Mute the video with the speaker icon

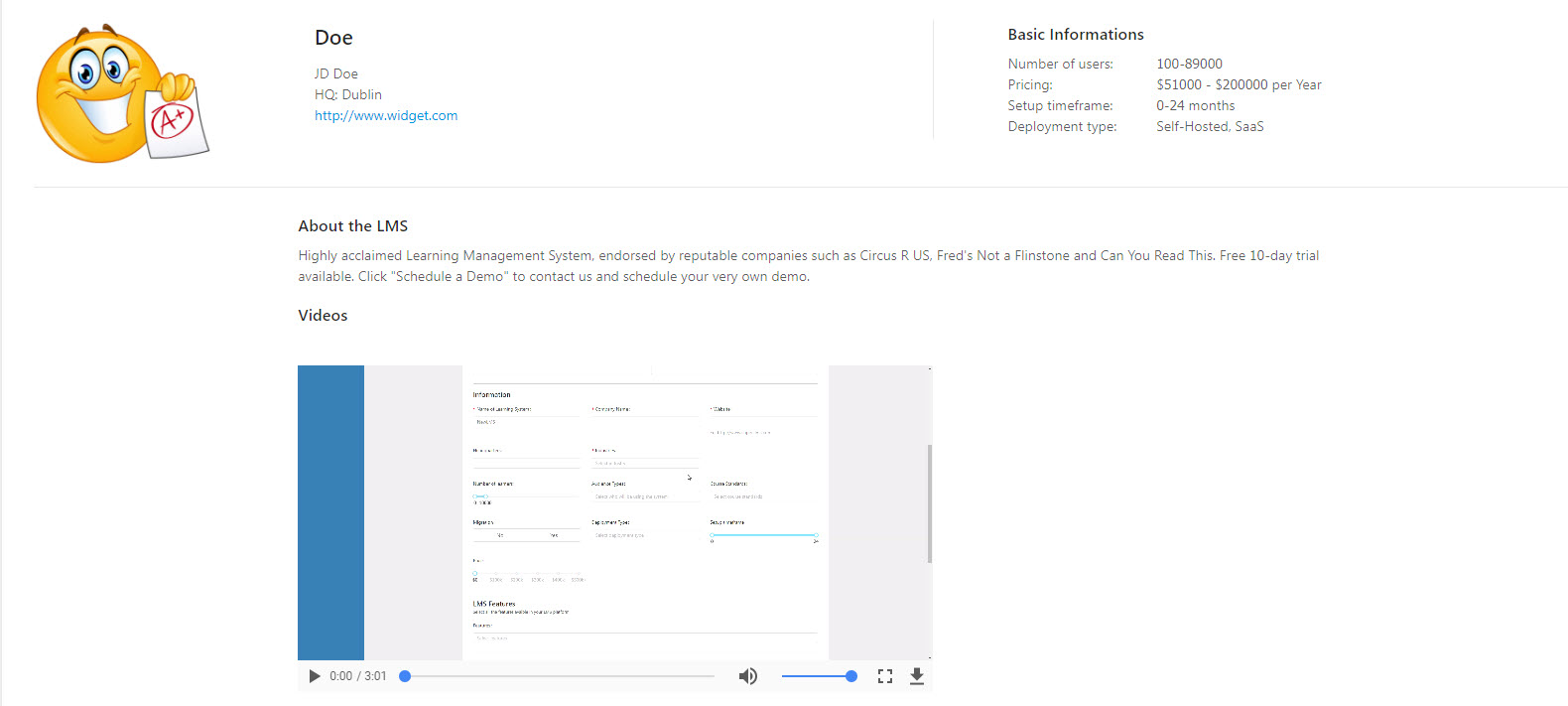coord(747,676)
